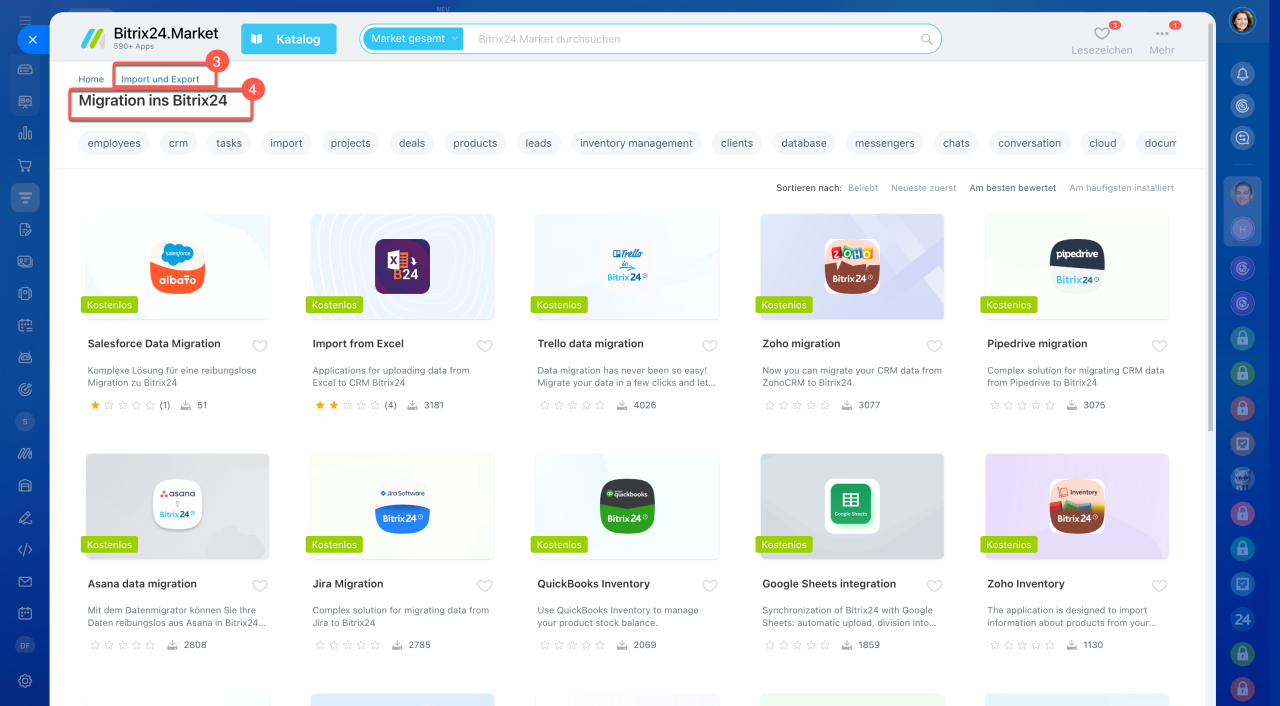The width and height of the screenshot is (1280, 706).
Task: Select the conversation tag
Action: tap(1030, 143)
